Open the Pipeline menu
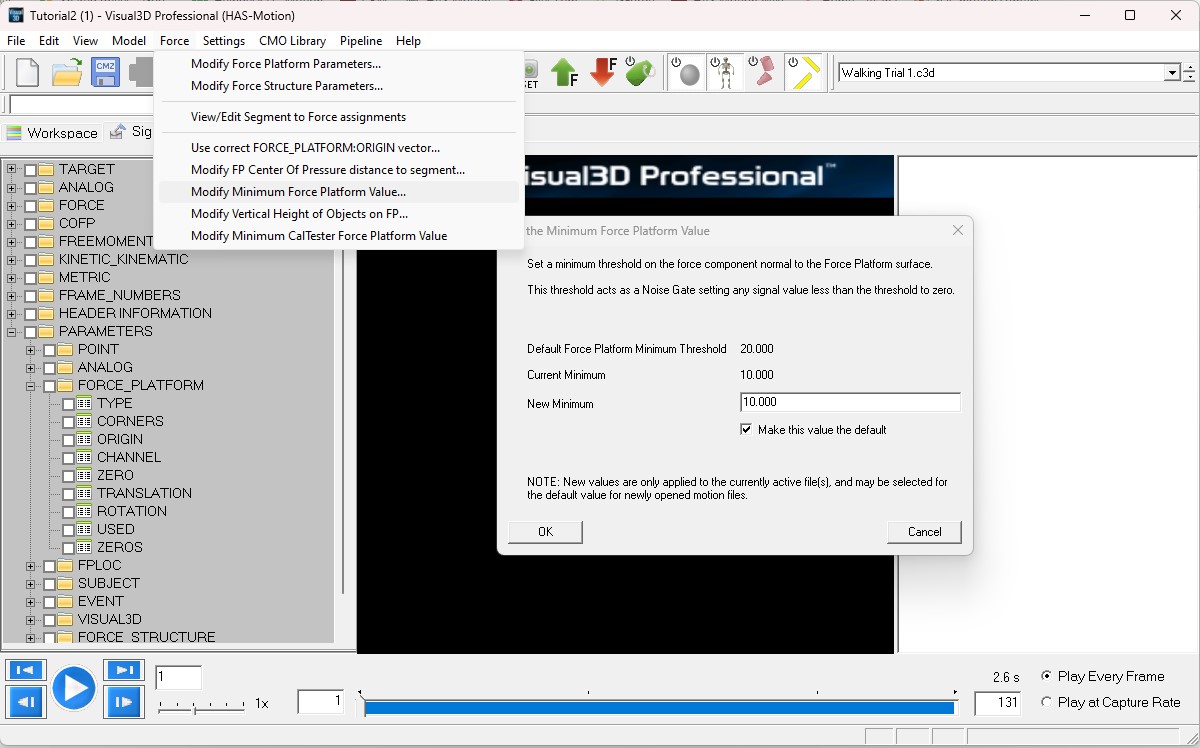The width and height of the screenshot is (1200, 748). click(x=361, y=41)
